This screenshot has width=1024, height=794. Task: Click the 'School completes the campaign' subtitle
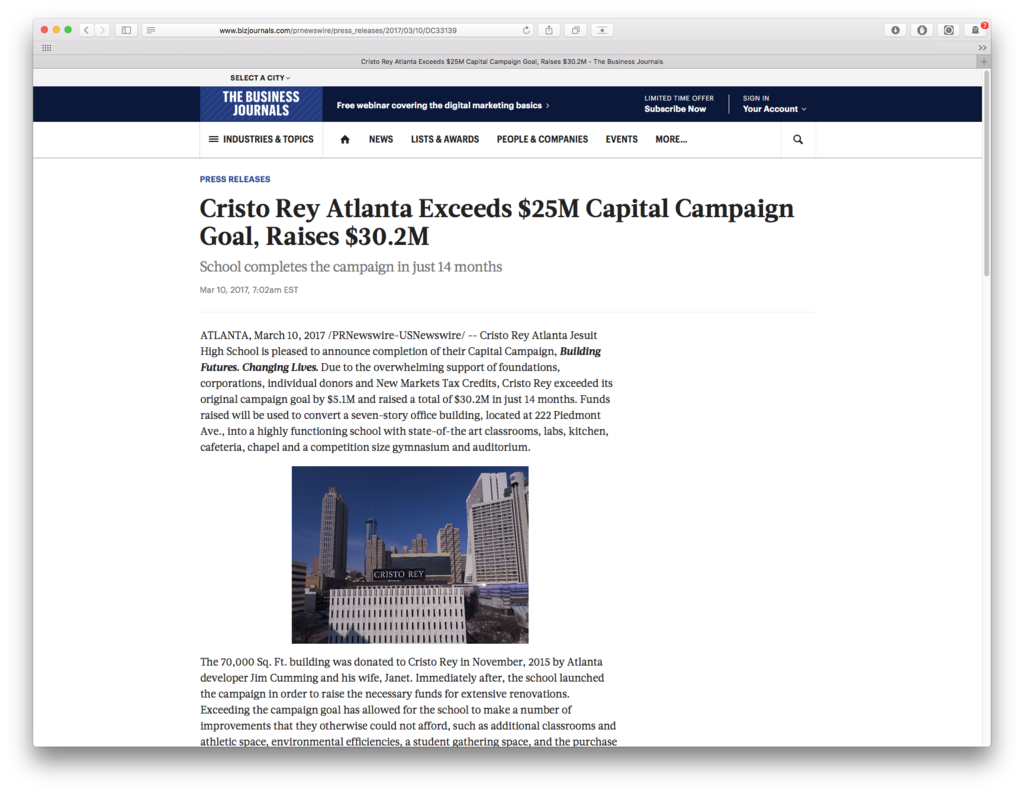(x=351, y=266)
